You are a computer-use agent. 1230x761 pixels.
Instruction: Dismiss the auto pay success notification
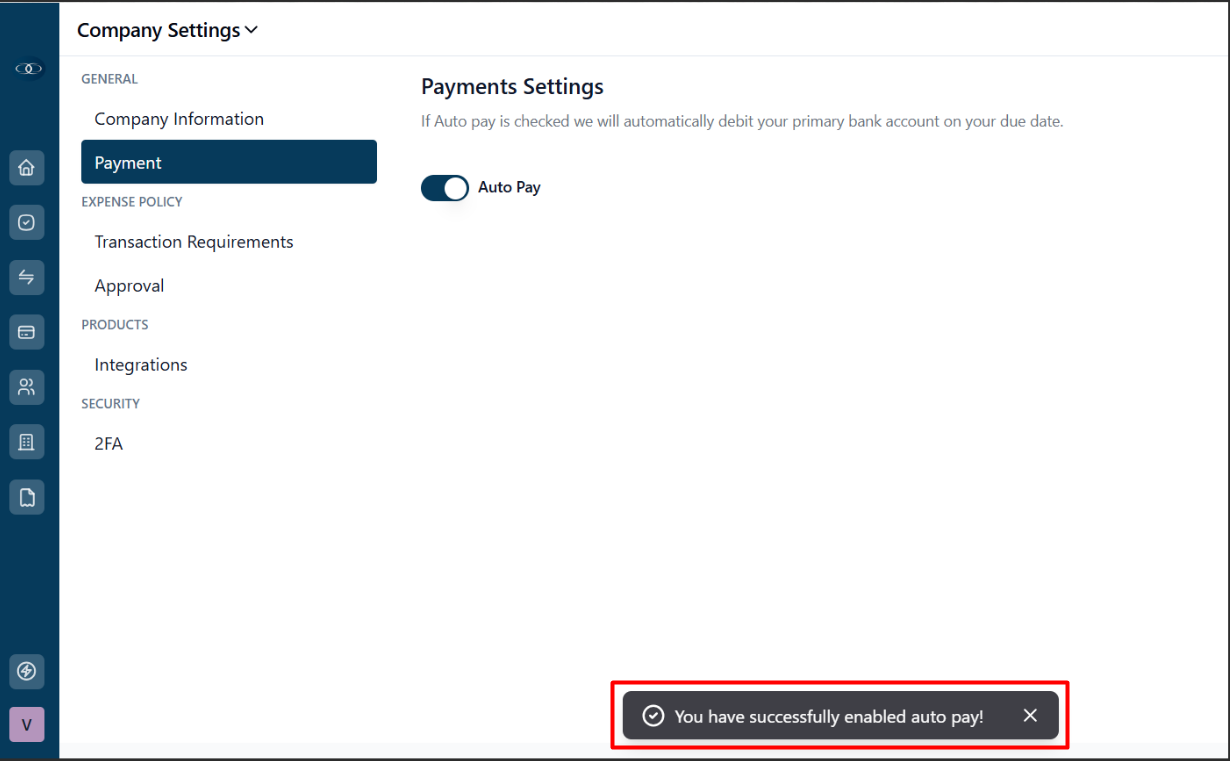click(1030, 716)
